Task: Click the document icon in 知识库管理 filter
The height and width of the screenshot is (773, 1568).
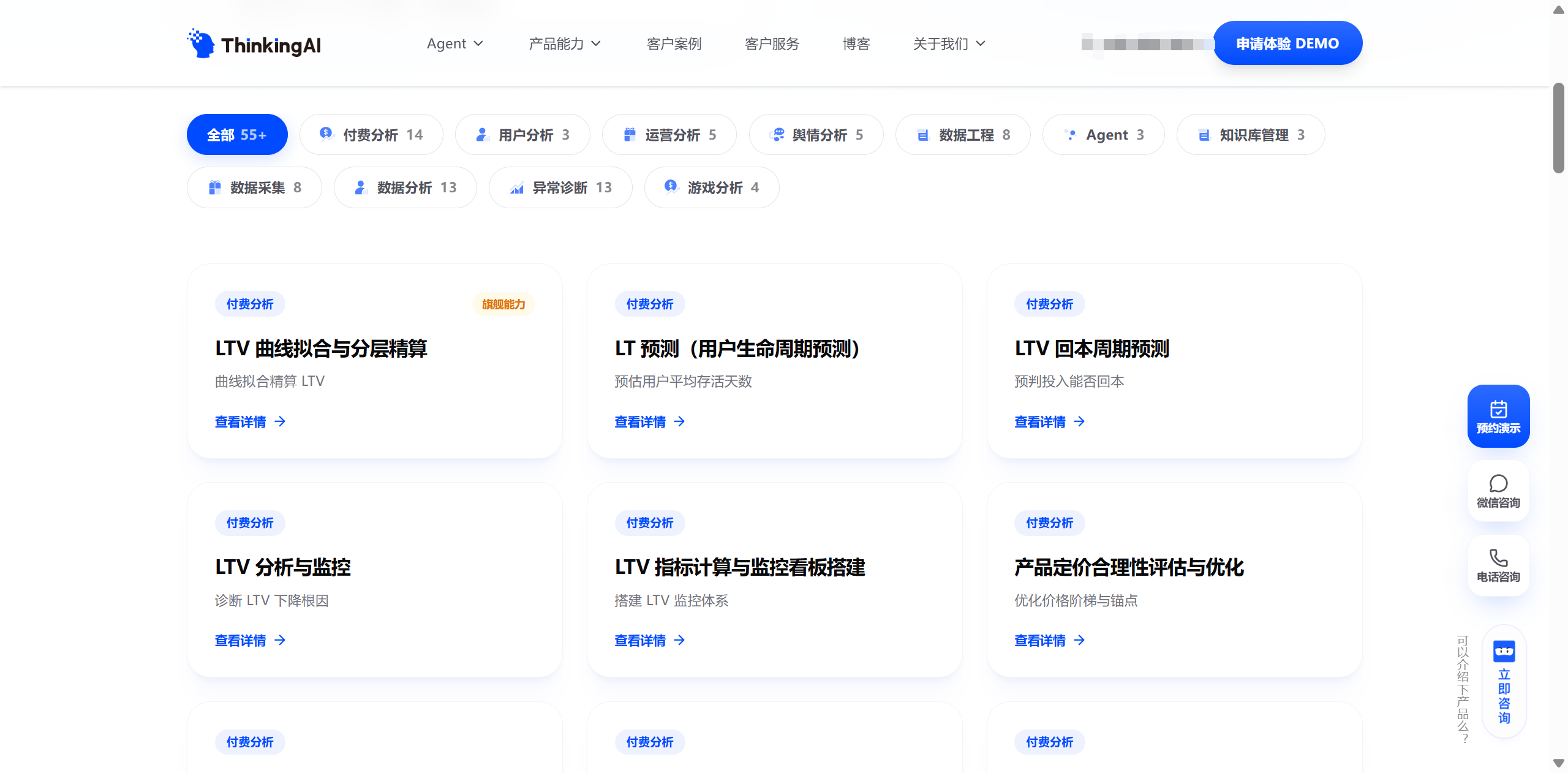Action: point(1204,135)
